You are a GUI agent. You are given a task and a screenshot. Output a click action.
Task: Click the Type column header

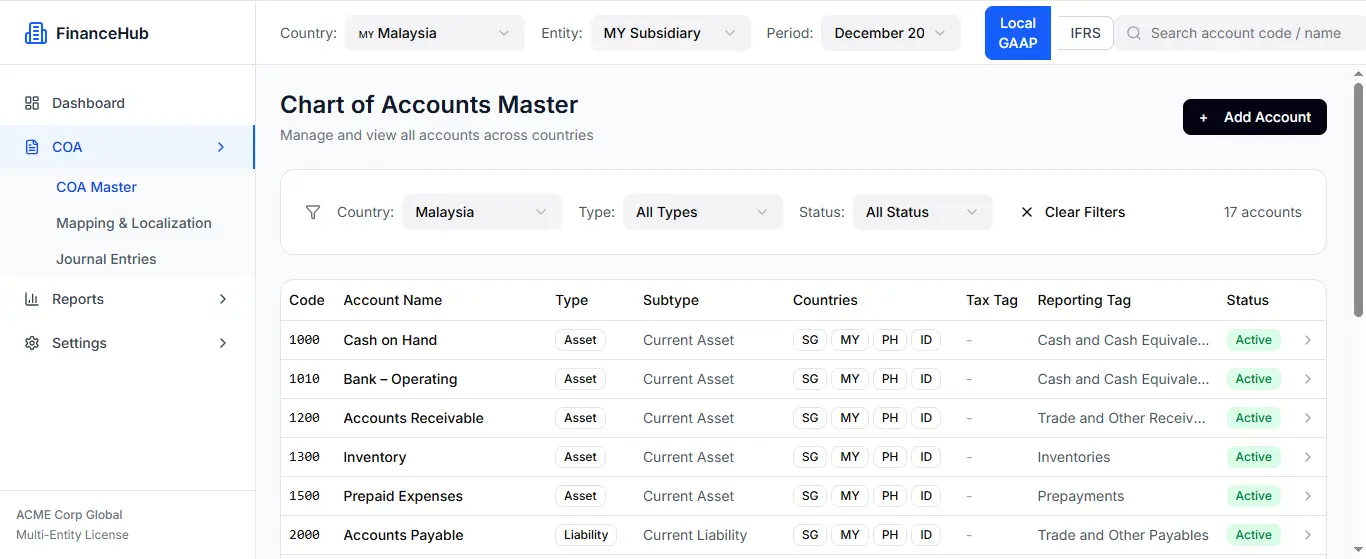click(572, 300)
